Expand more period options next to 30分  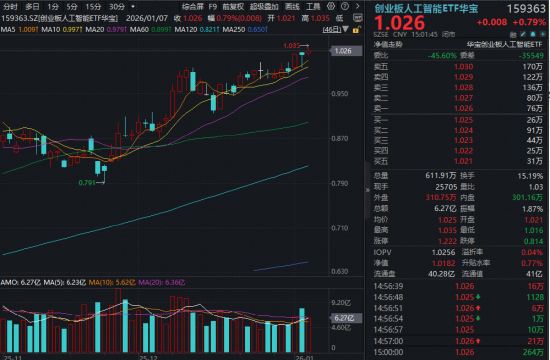pos(133,7)
